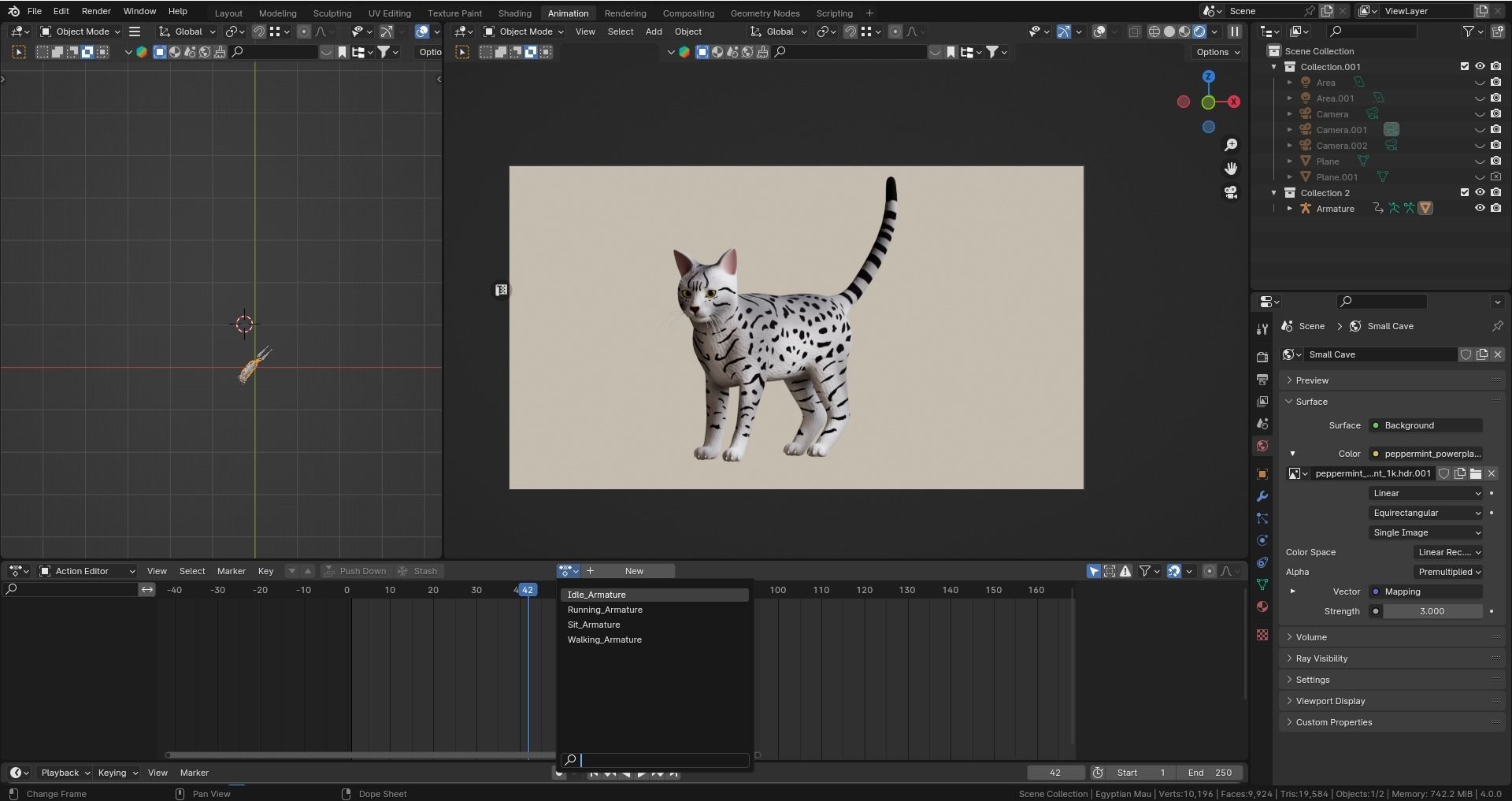Open the Material properties tab
The width and height of the screenshot is (1512, 801).
click(1262, 606)
